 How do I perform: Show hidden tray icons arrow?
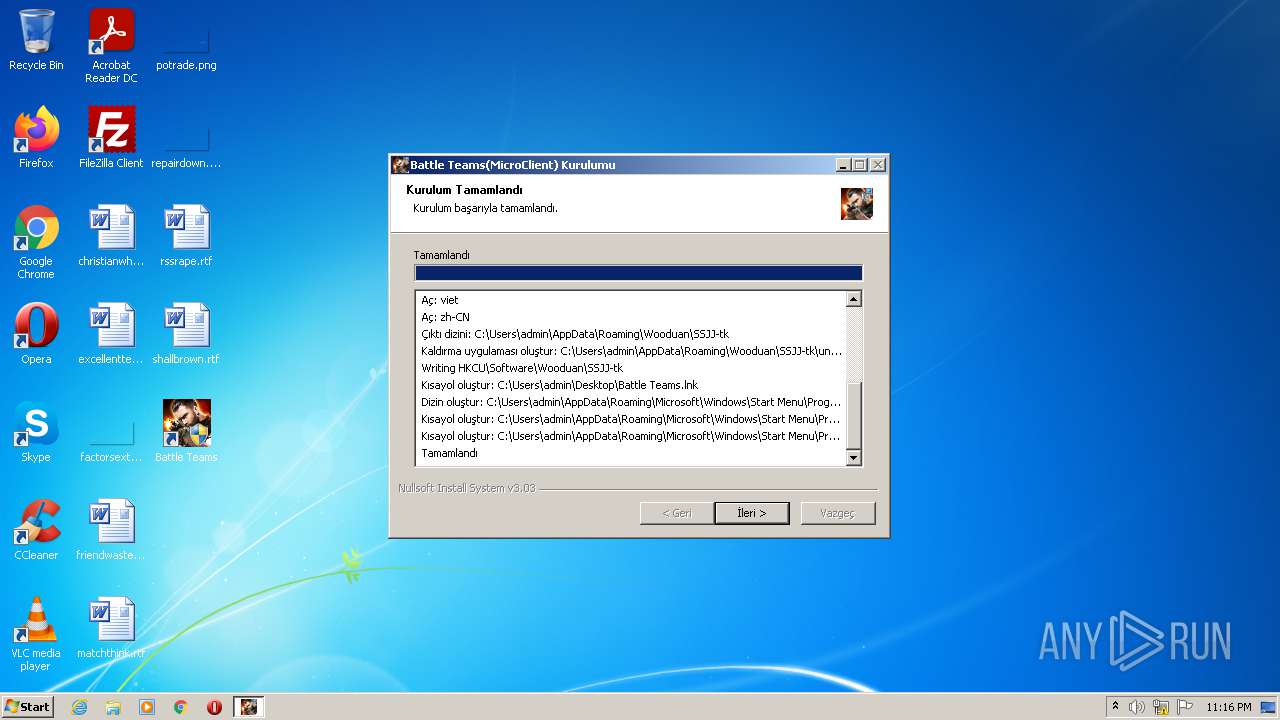1116,707
